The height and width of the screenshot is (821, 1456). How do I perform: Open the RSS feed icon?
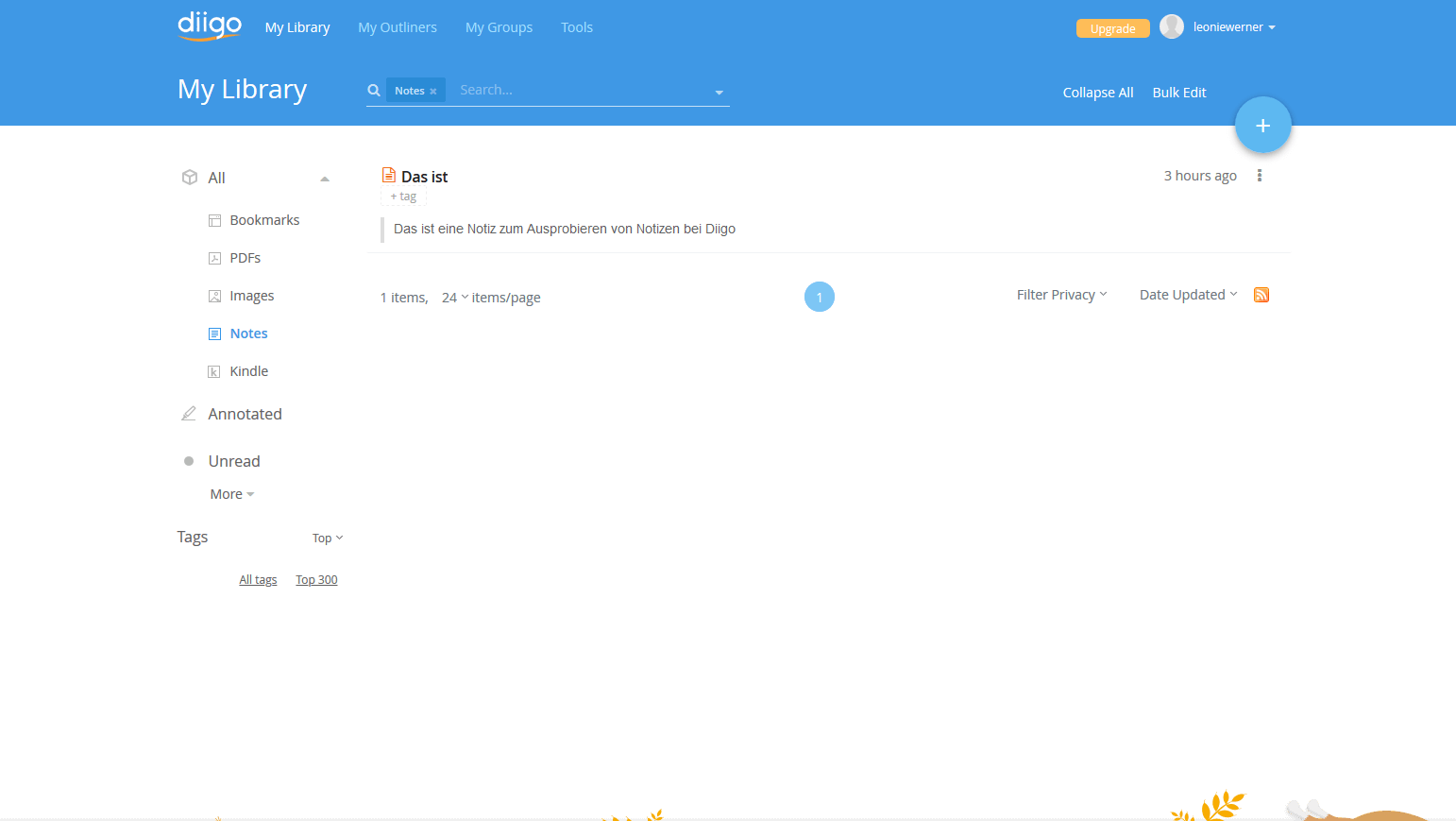1261,295
